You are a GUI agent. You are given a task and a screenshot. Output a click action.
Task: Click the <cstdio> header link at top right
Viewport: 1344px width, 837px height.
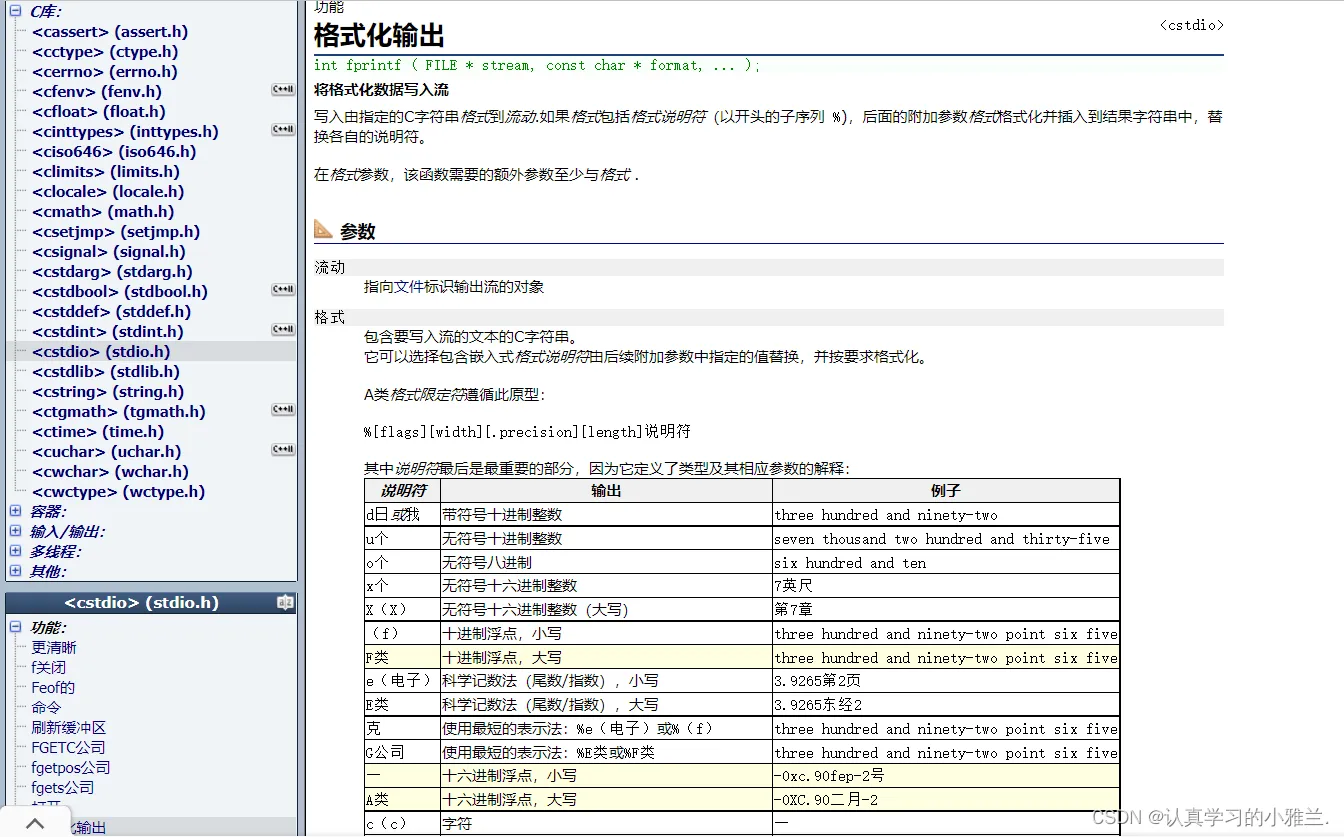pos(1191,25)
